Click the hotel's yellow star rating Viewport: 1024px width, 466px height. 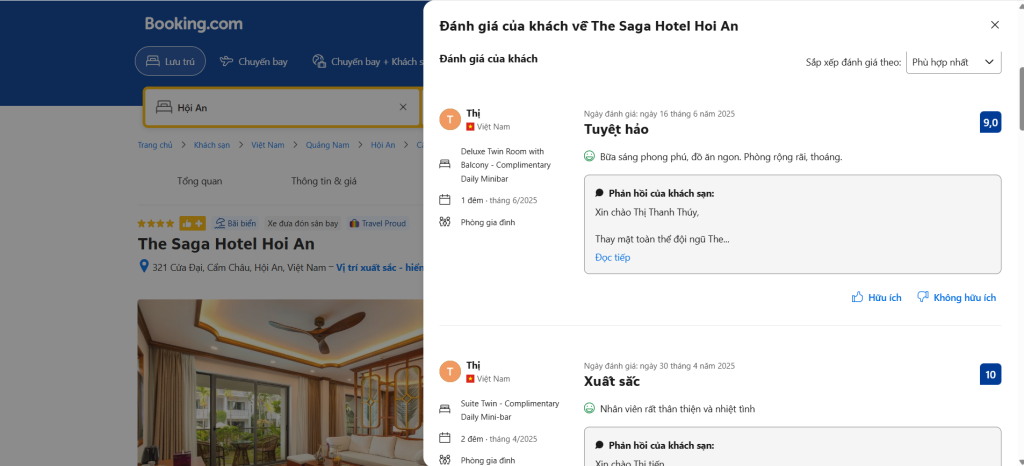[x=155, y=223]
